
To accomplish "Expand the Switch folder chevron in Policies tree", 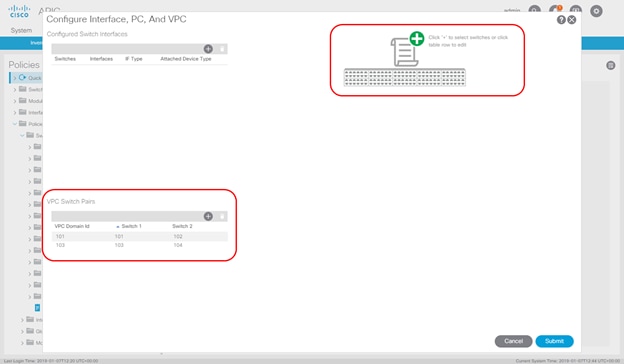I will 15,90.
